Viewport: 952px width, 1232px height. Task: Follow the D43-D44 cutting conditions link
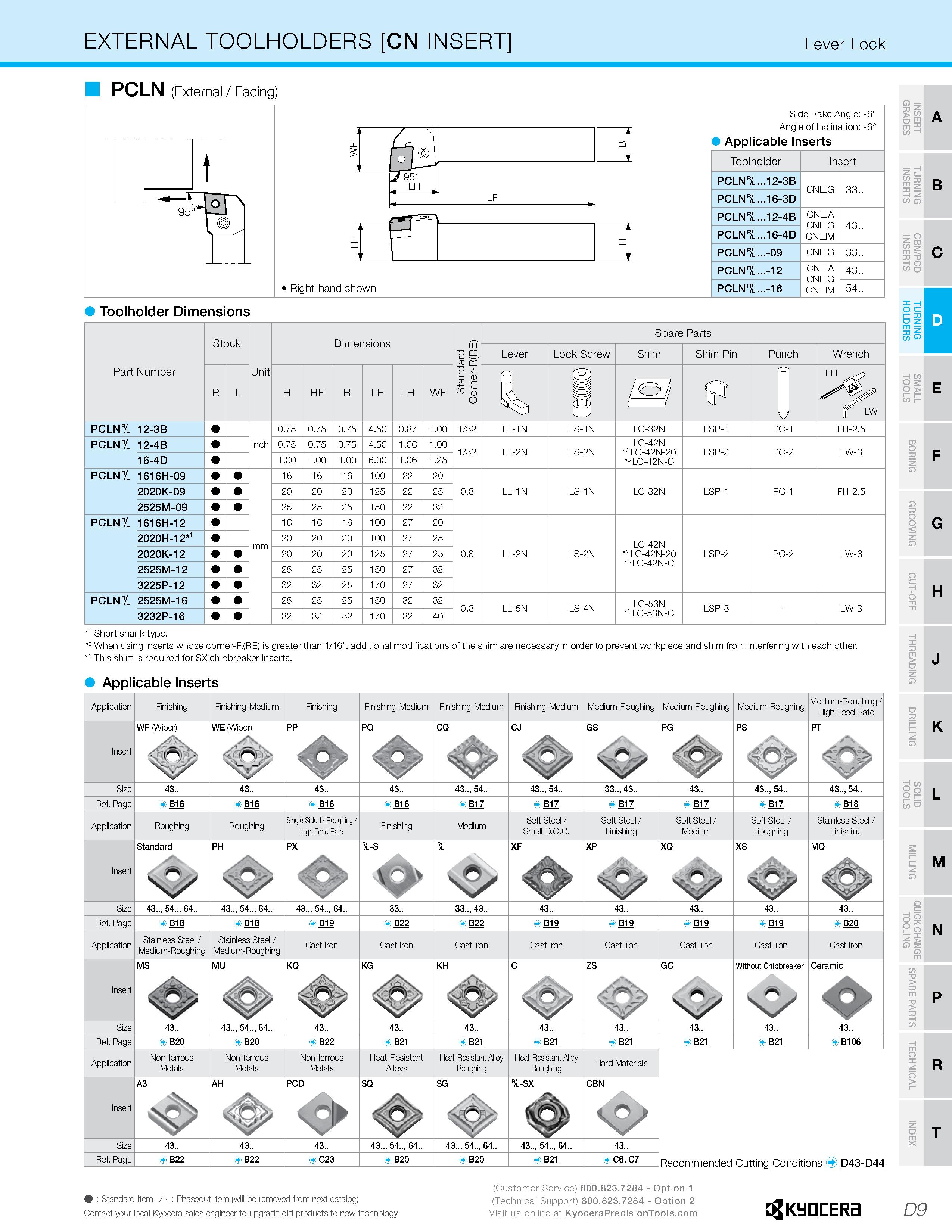click(x=862, y=1163)
